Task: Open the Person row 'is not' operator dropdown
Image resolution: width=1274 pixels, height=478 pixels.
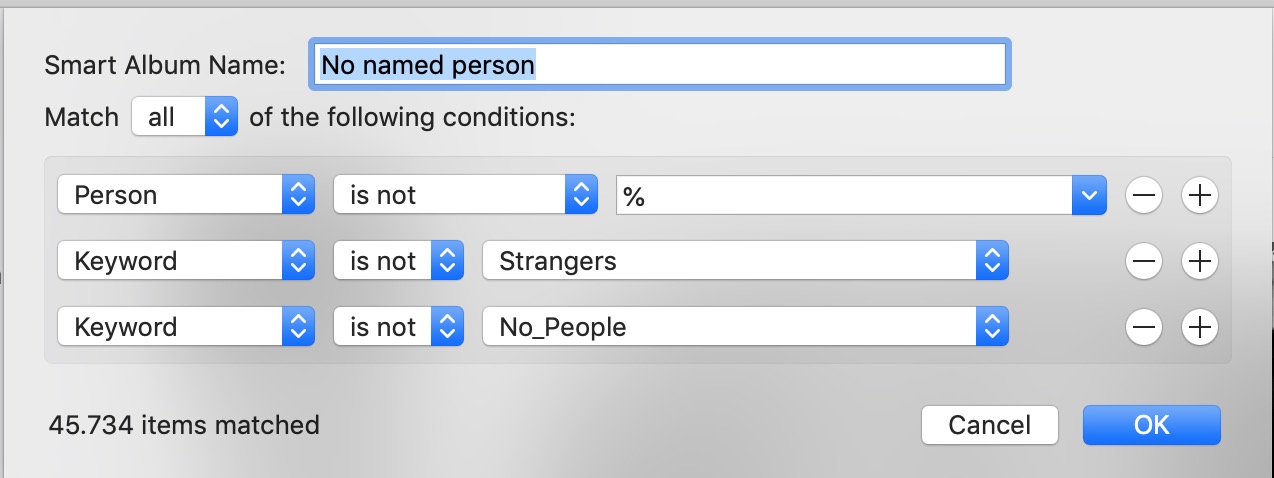Action: coord(464,195)
